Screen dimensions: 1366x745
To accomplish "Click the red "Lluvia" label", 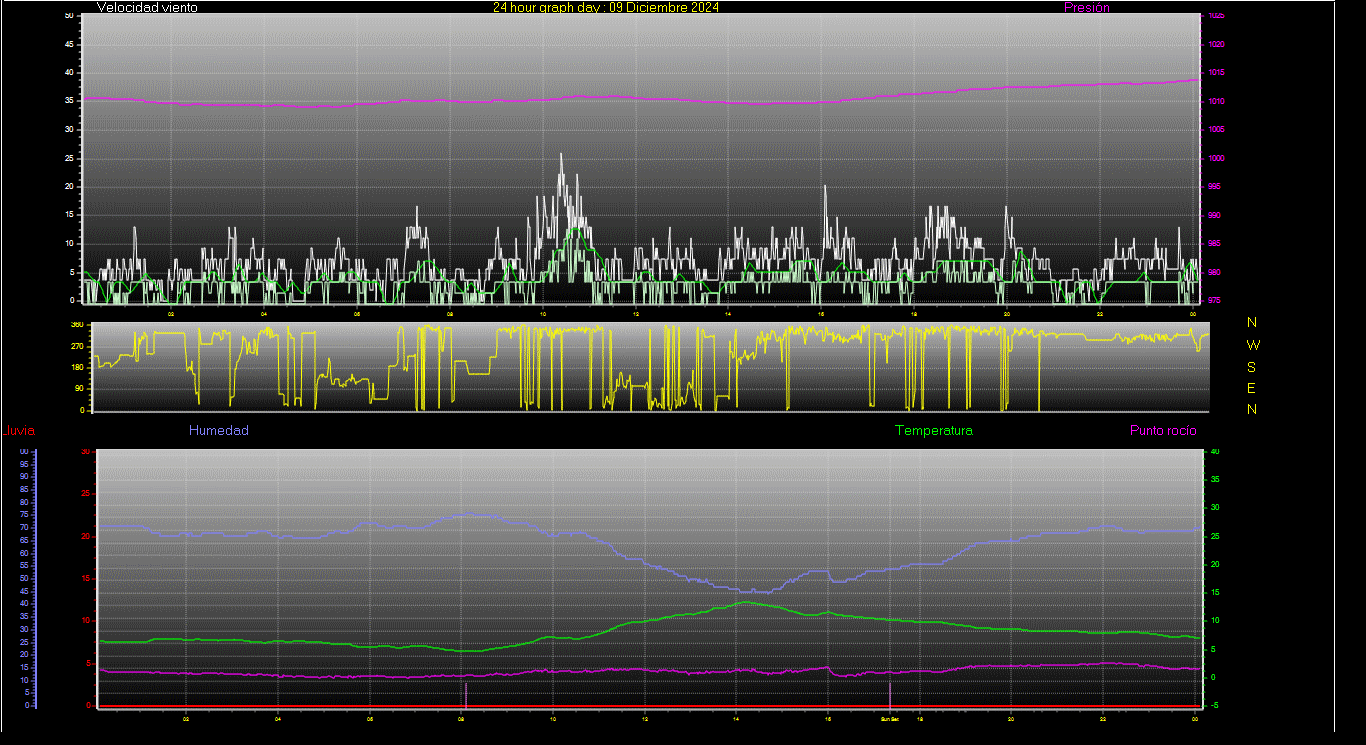I will [19, 431].
